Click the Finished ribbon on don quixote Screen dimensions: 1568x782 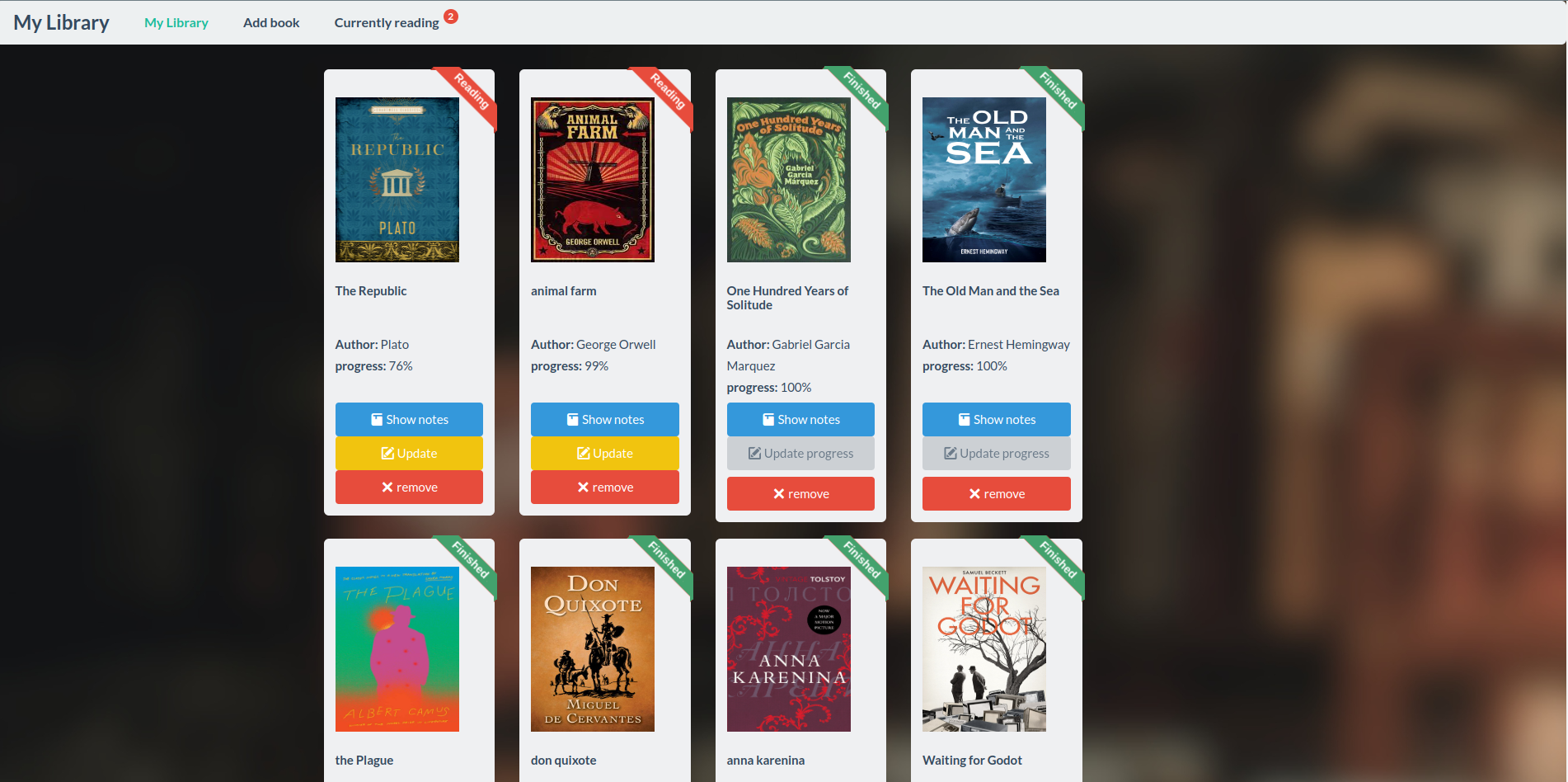pos(667,560)
